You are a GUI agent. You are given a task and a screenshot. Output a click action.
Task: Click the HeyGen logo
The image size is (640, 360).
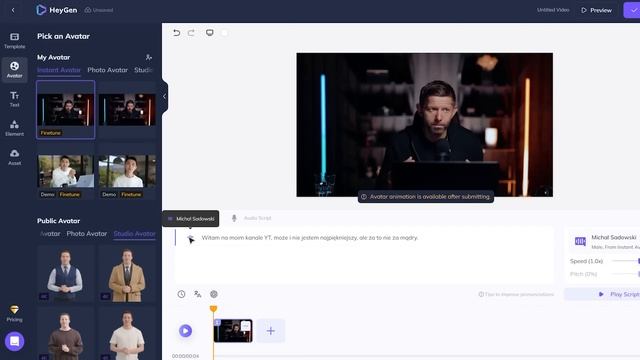coord(57,10)
